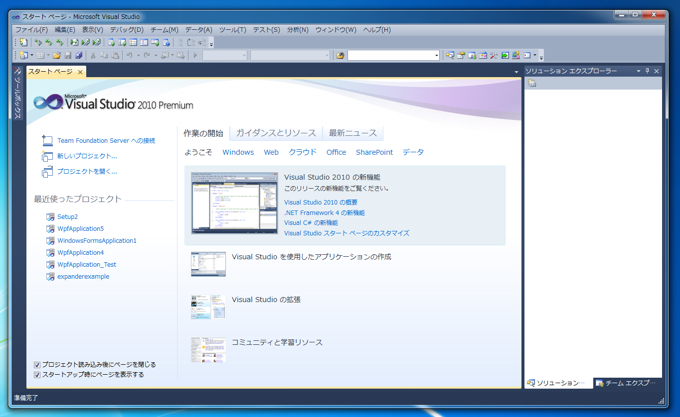Open recent project expanderexample

pos(83,277)
